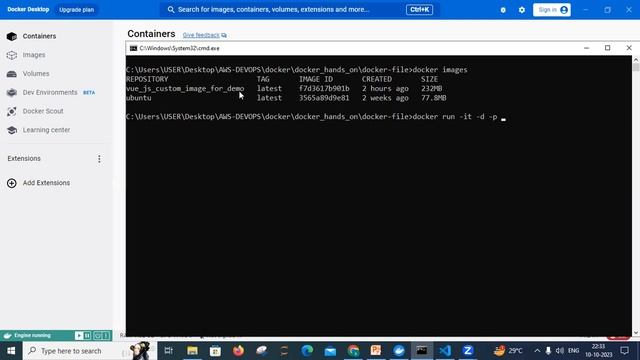This screenshot has width=640, height=360.
Task: Click the ENG language indicator
Action: click(573, 351)
